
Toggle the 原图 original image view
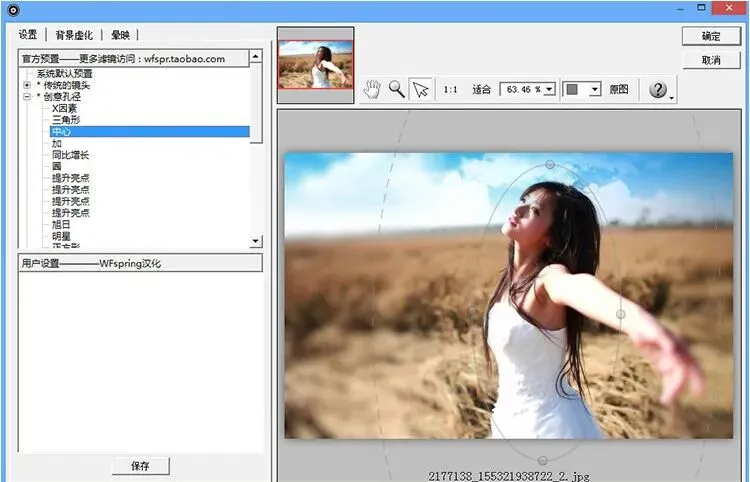pyautogui.click(x=618, y=89)
